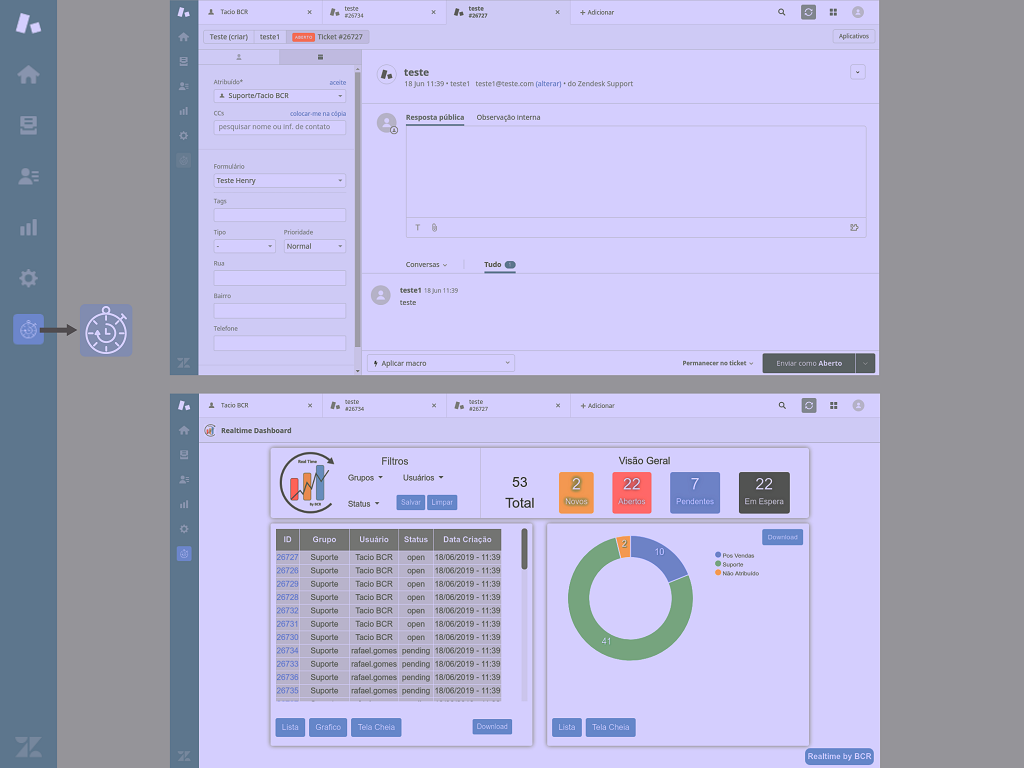The height and width of the screenshot is (768, 1024).
Task: Open Reporting bar chart icon in large sidebar
Action: 28,228
